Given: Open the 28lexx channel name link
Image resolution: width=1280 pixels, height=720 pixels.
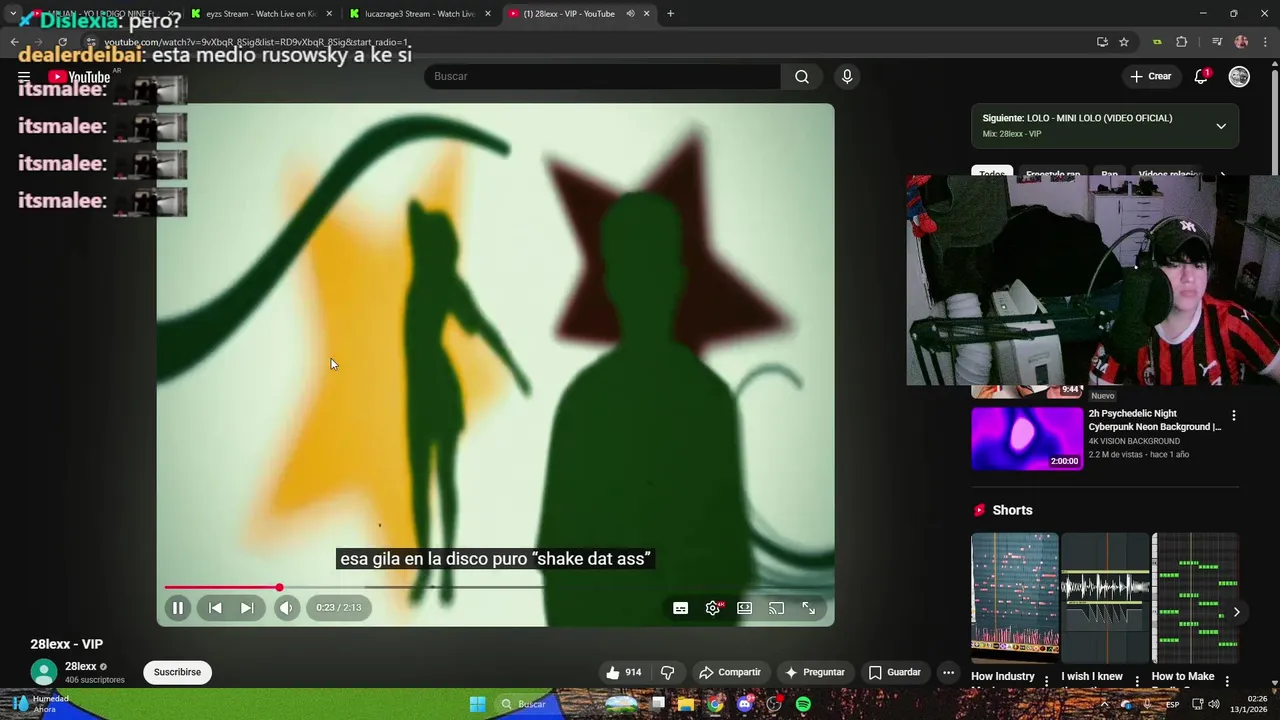Looking at the screenshot, I should (x=81, y=666).
